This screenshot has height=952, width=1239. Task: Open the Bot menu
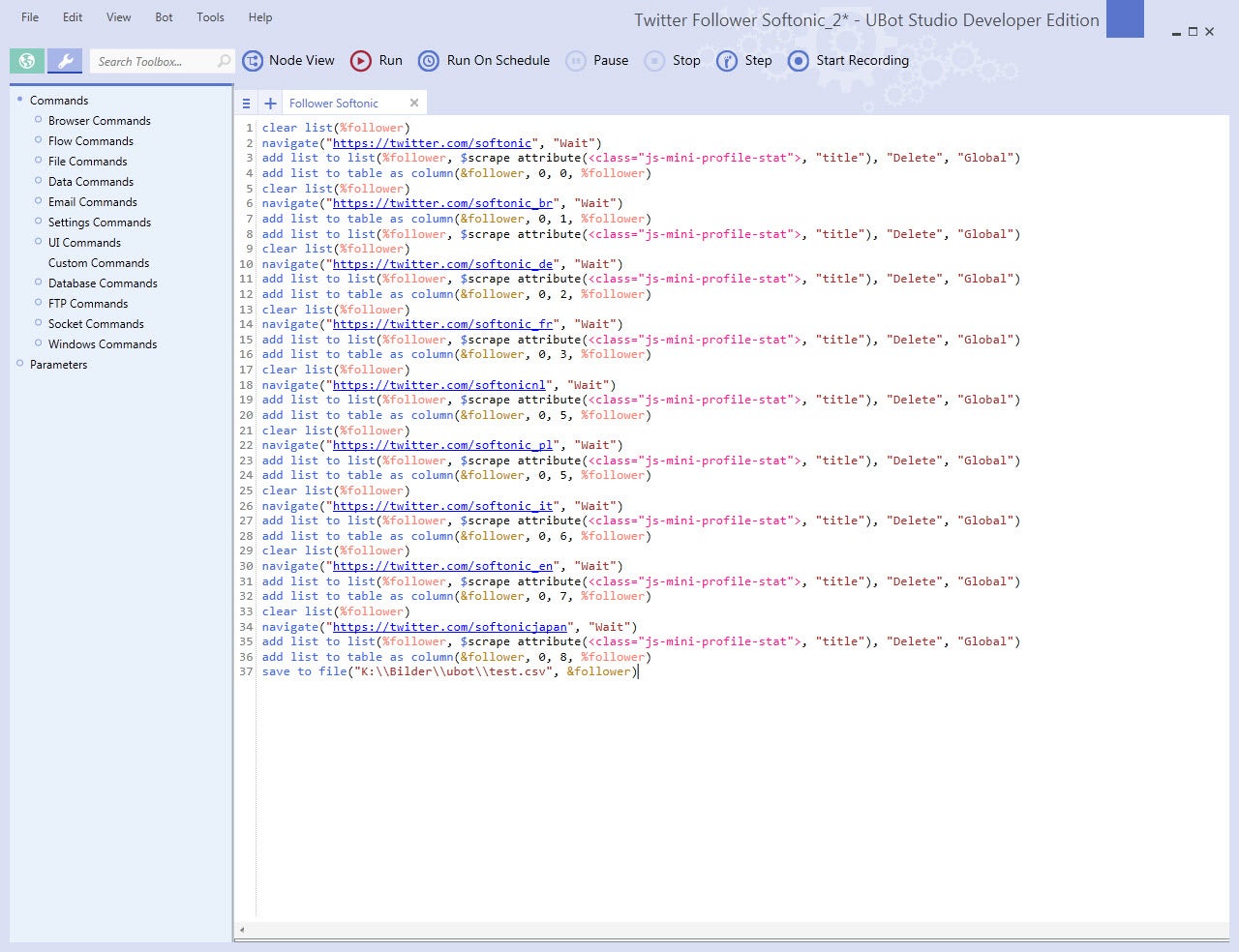pyautogui.click(x=164, y=16)
